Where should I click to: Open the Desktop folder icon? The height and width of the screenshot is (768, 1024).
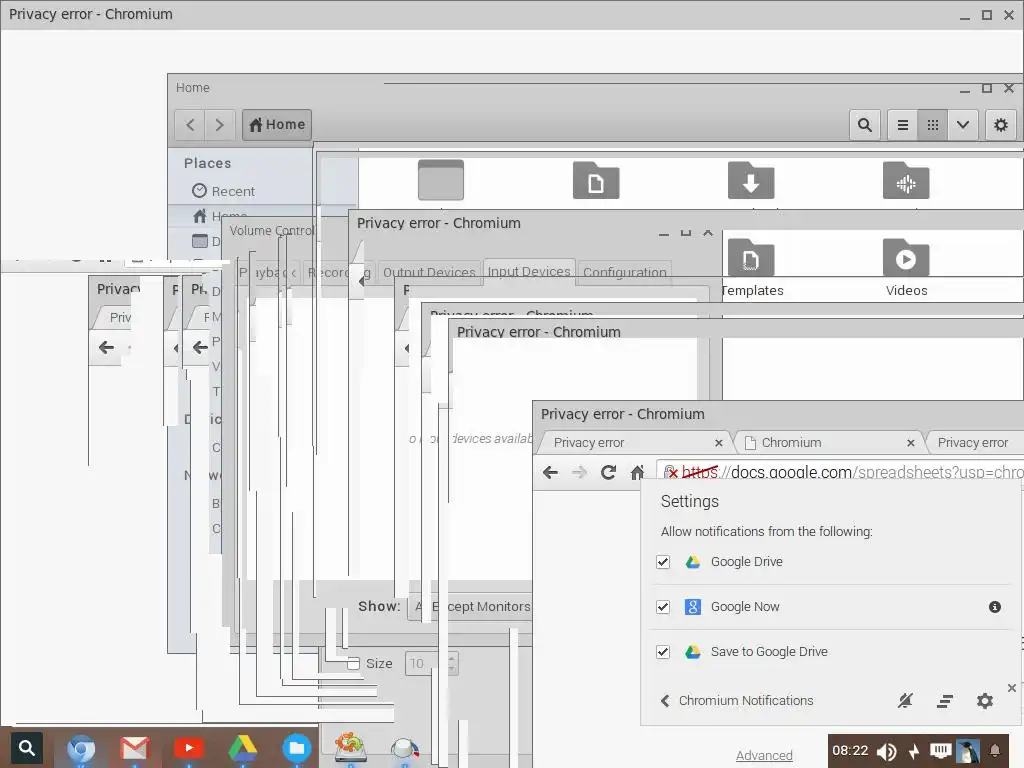[441, 180]
